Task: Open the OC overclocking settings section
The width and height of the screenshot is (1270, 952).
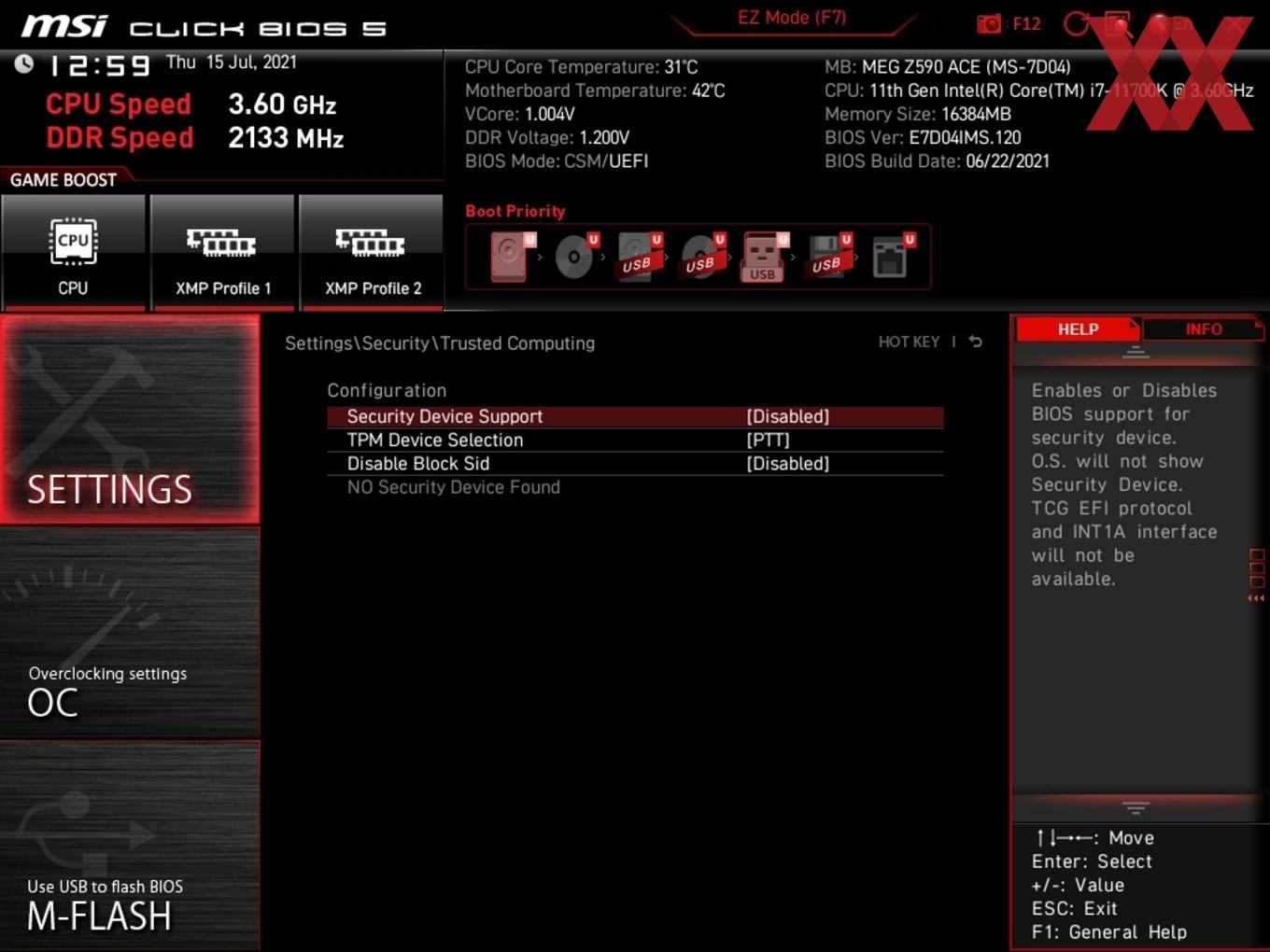Action: click(130, 634)
